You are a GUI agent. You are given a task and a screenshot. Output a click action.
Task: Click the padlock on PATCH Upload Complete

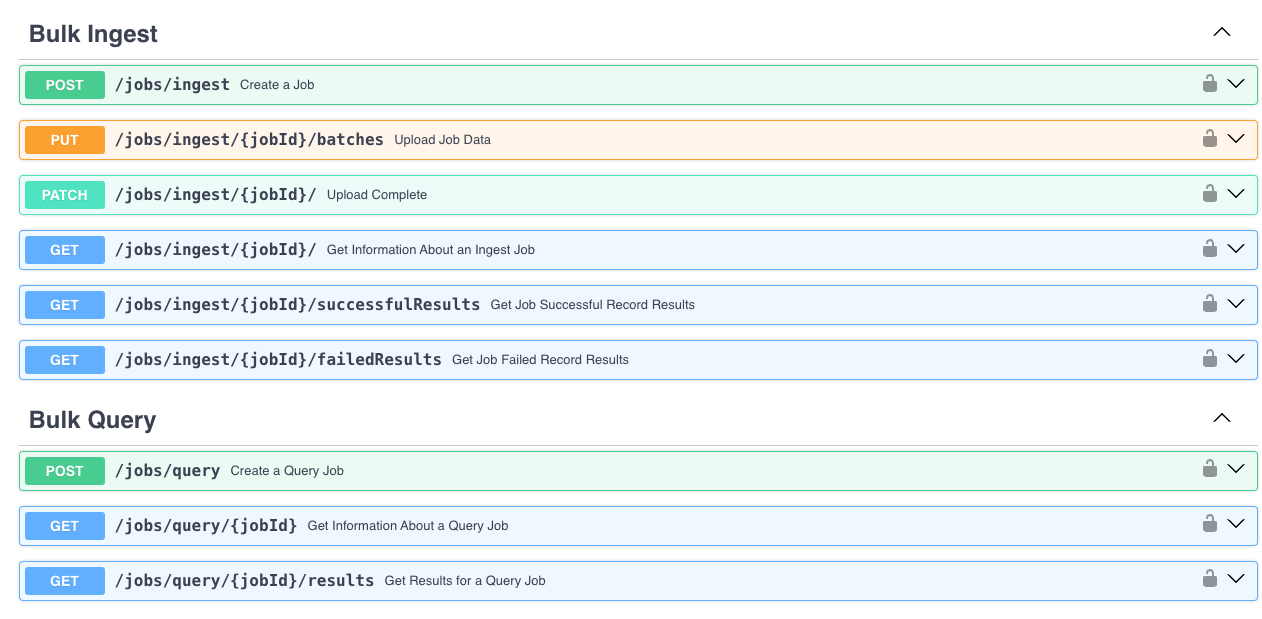click(1210, 194)
